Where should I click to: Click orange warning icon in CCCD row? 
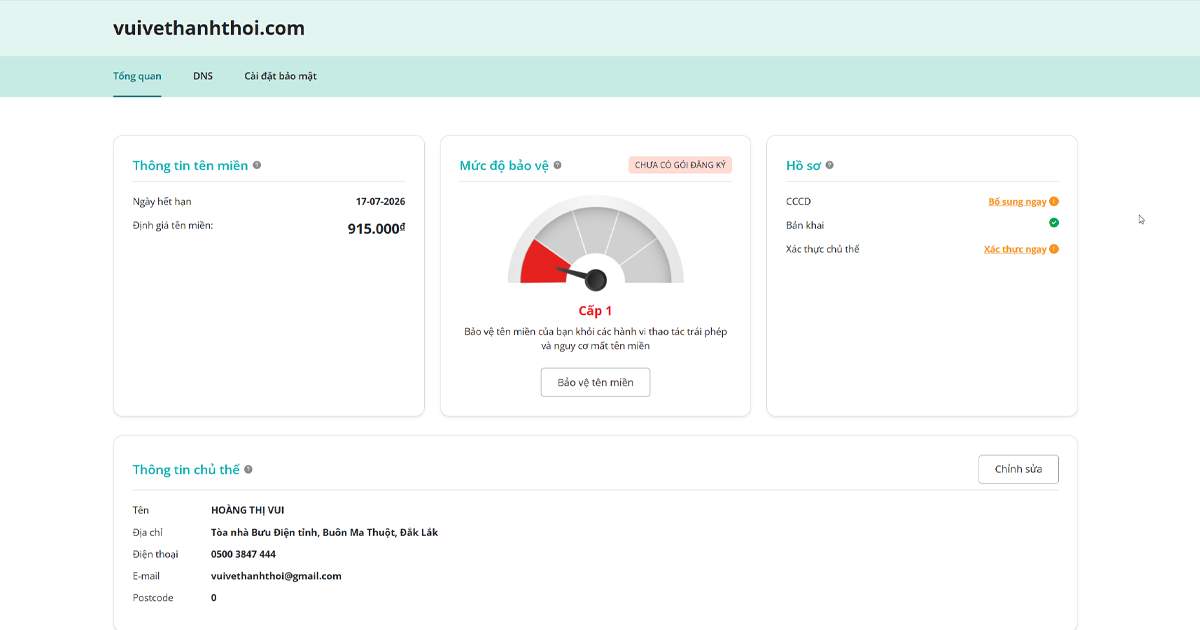pyautogui.click(x=1054, y=202)
